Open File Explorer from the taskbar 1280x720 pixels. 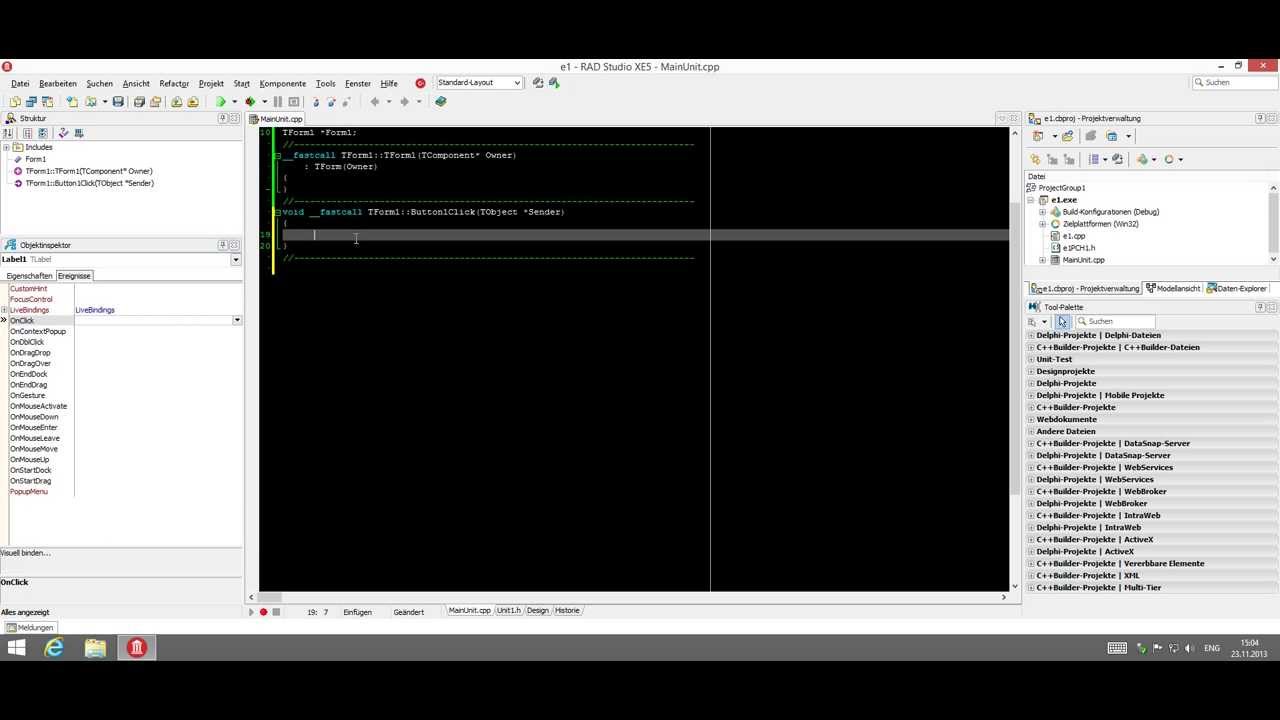click(x=95, y=648)
